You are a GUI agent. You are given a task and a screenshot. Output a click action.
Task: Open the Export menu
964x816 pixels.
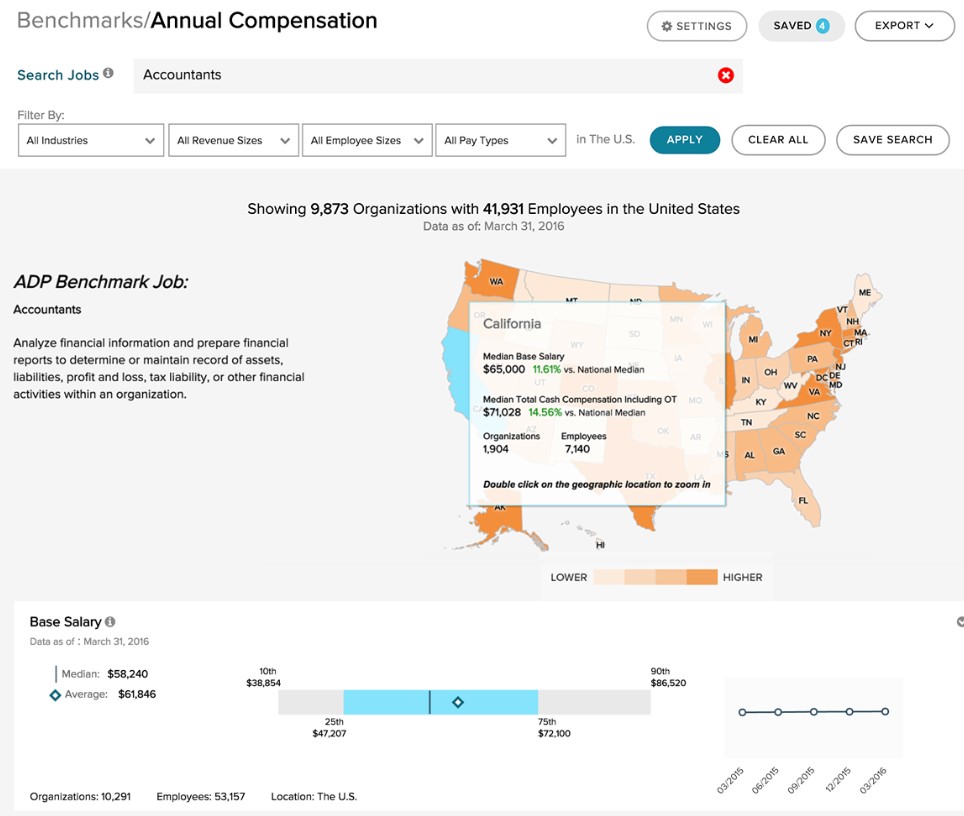coord(904,26)
